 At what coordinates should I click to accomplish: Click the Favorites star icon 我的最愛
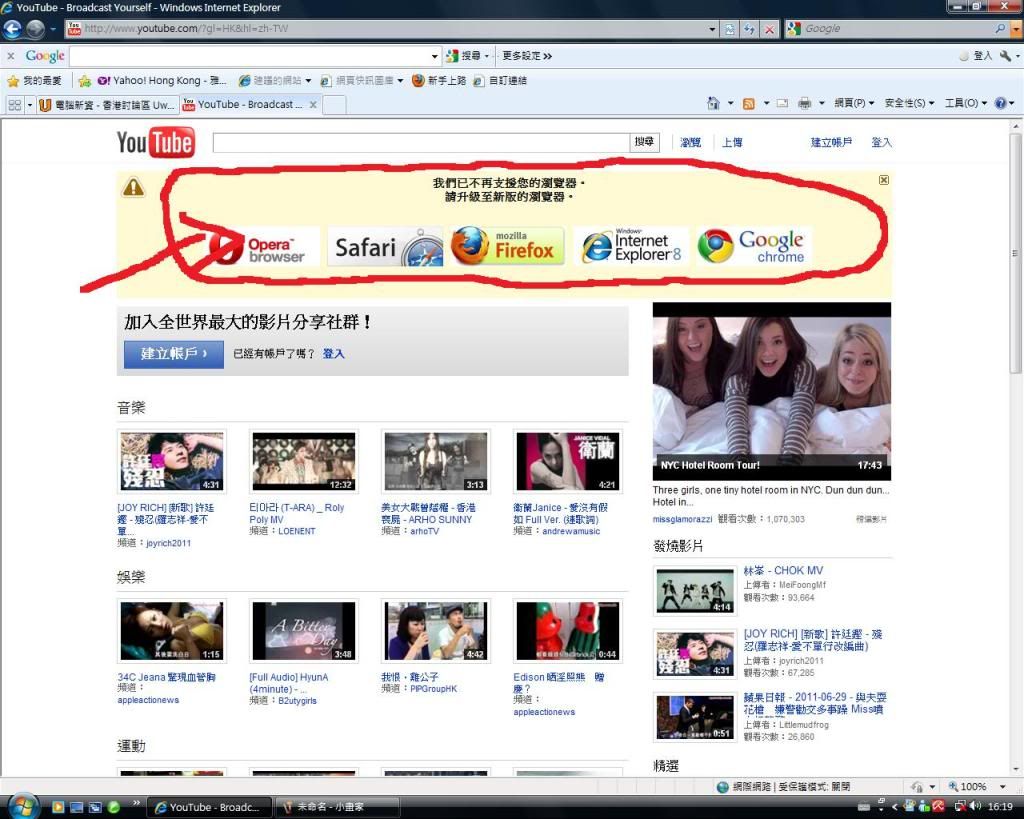pos(12,81)
